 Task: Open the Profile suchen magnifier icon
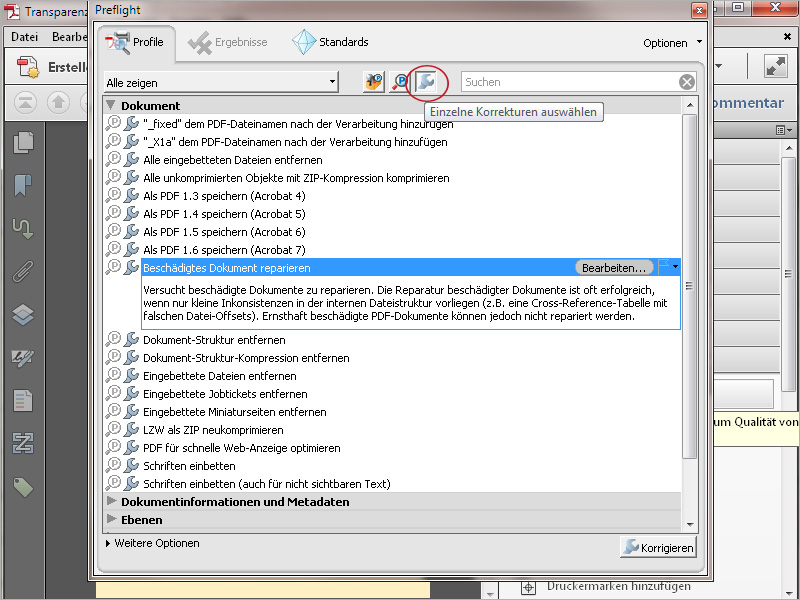pyautogui.click(x=401, y=83)
